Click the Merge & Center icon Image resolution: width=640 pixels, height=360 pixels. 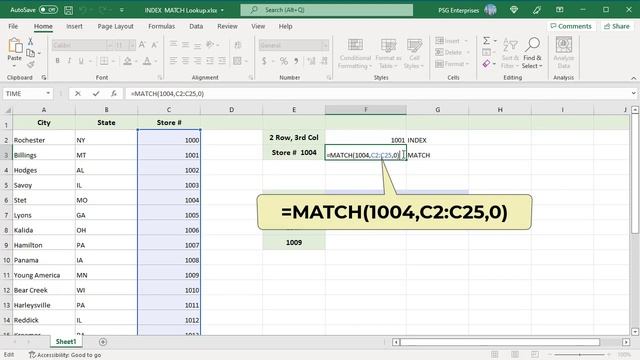pos(237,61)
